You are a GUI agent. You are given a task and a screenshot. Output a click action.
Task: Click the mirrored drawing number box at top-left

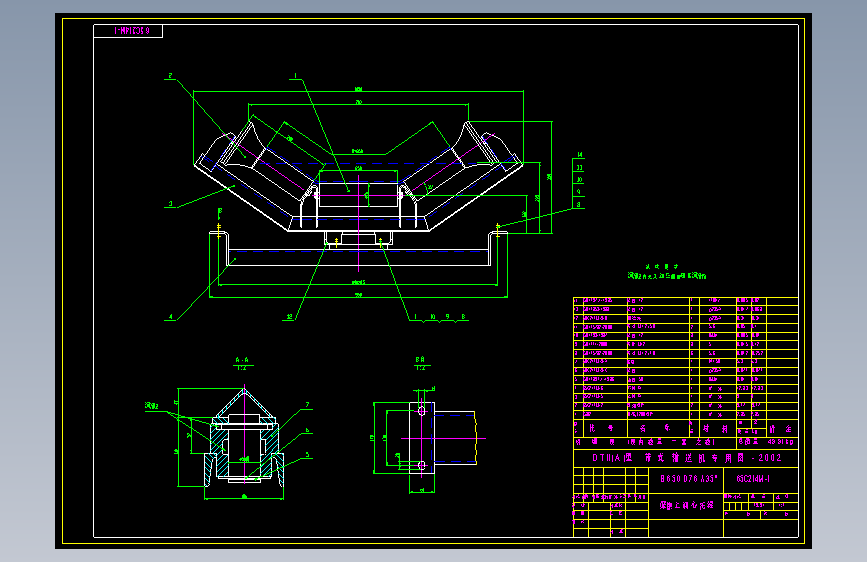128,31
